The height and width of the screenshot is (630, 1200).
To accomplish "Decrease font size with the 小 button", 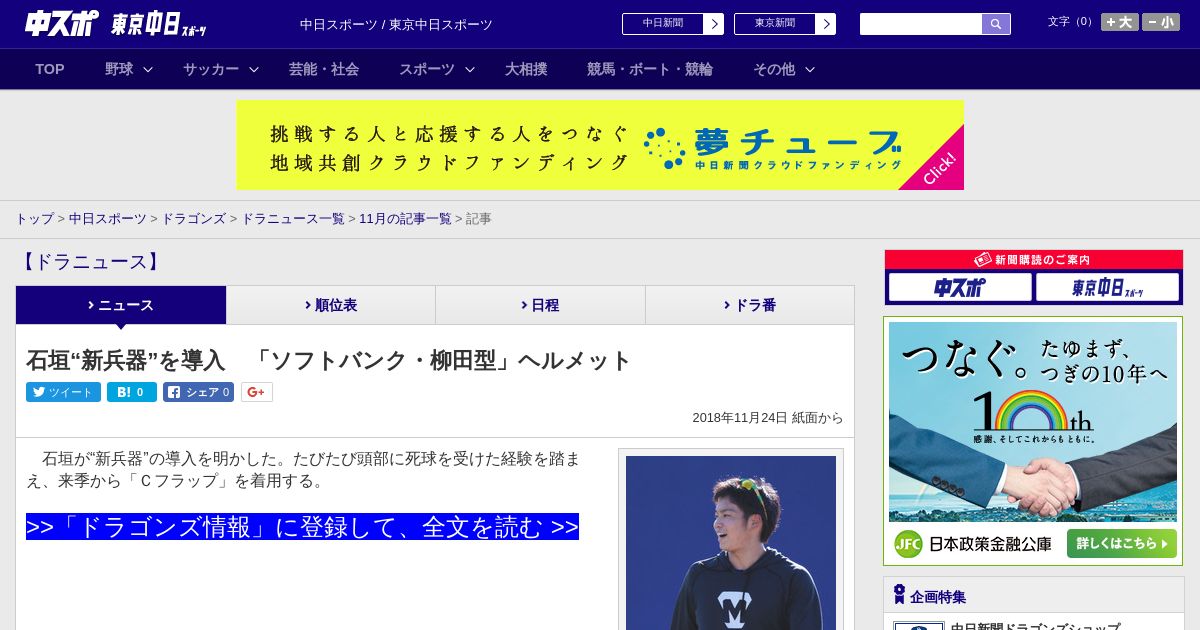I will 1161,22.
